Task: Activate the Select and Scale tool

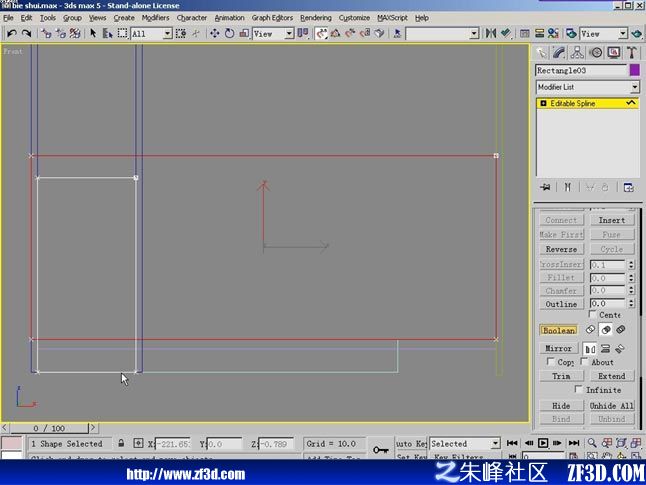Action: tap(244, 33)
